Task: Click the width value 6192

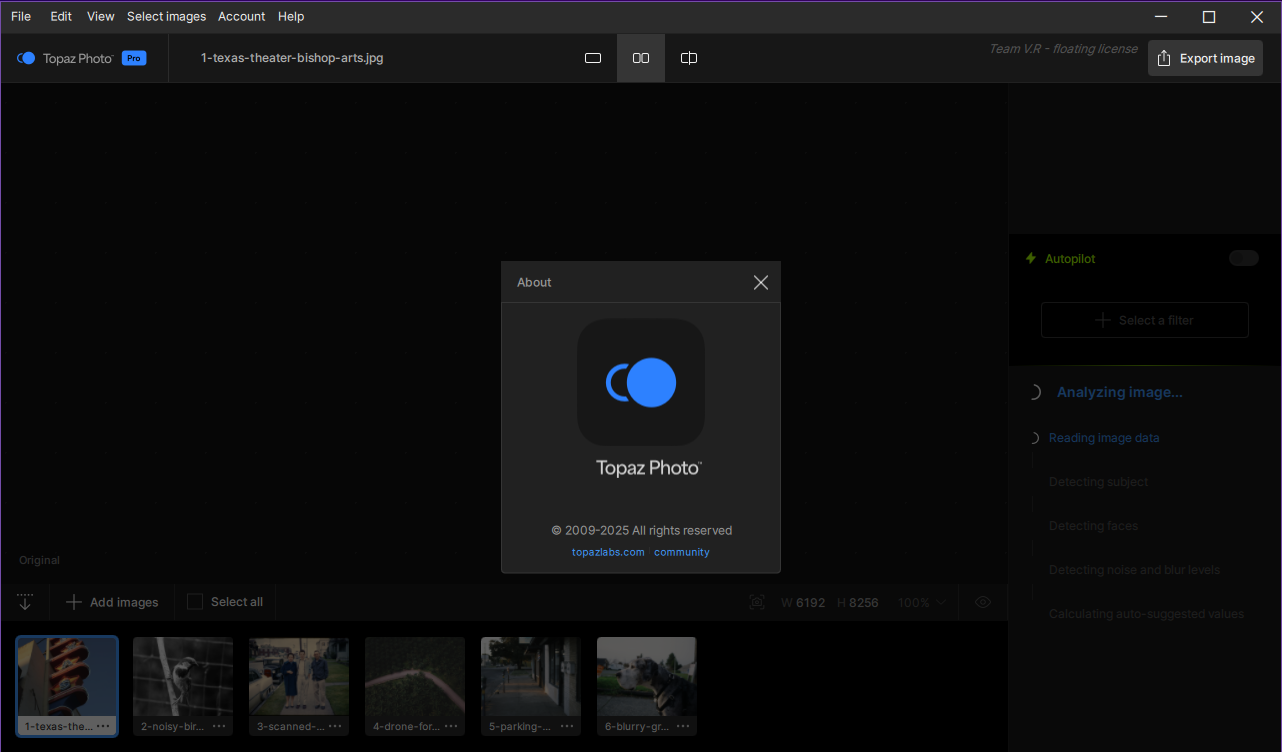Action: pyautogui.click(x=811, y=602)
